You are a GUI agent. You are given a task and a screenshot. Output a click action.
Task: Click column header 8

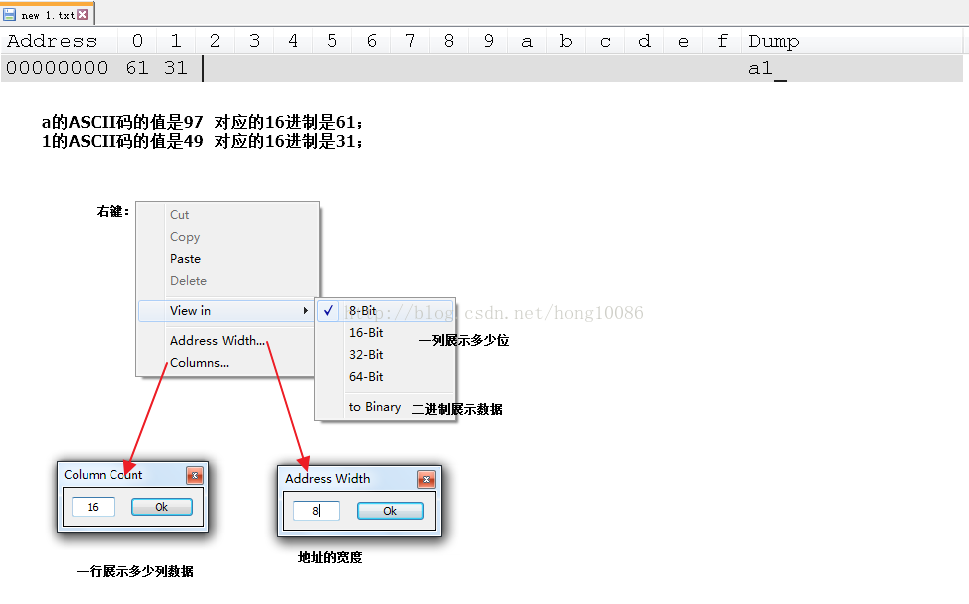(x=449, y=41)
